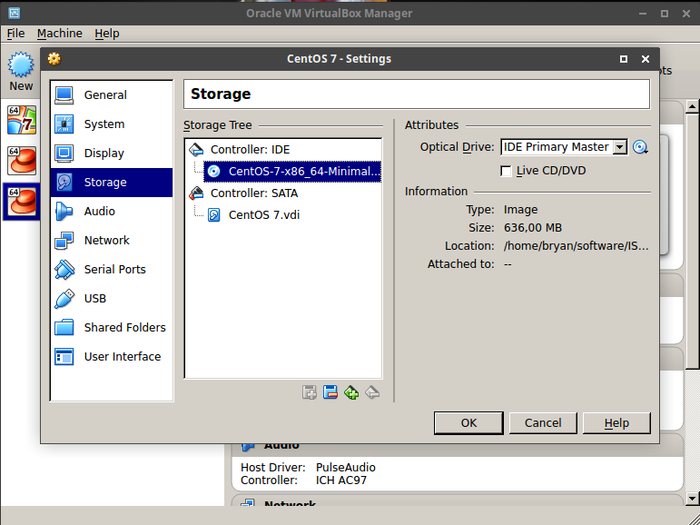Click scrollbar down arrow in VirtualBox Manager
Screen dimensions: 700x525
pos(692,498)
